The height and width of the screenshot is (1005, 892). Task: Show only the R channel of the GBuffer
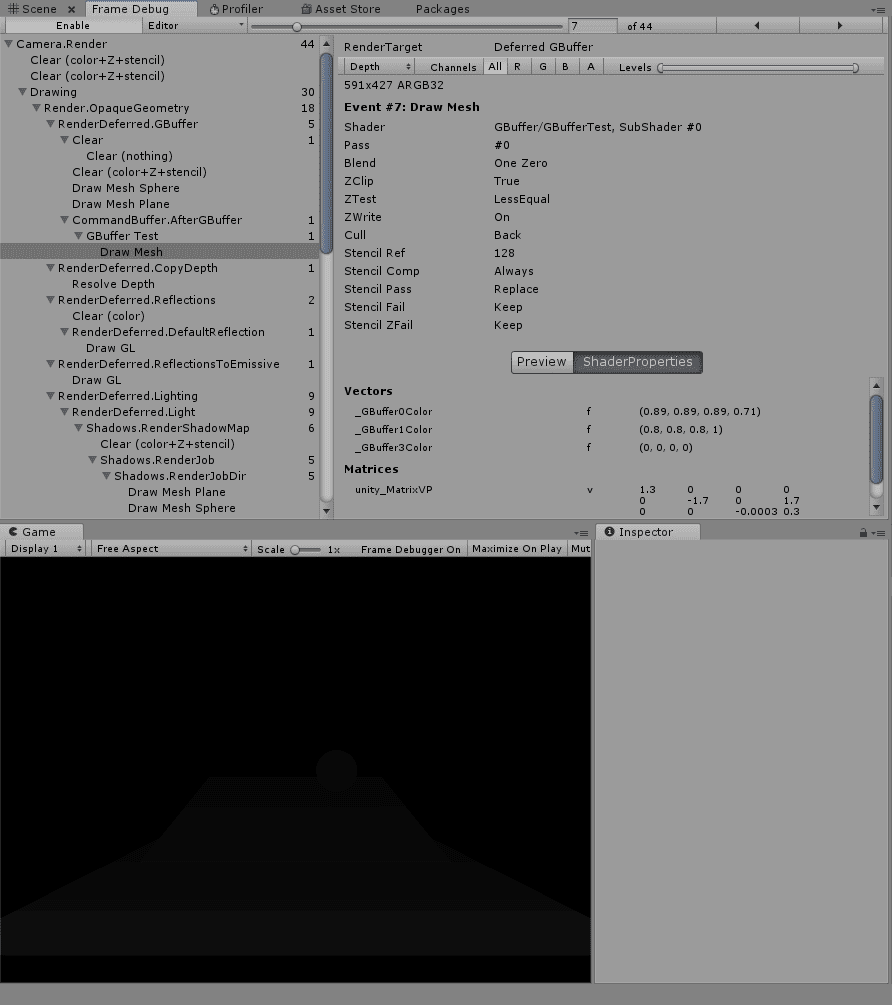point(517,66)
